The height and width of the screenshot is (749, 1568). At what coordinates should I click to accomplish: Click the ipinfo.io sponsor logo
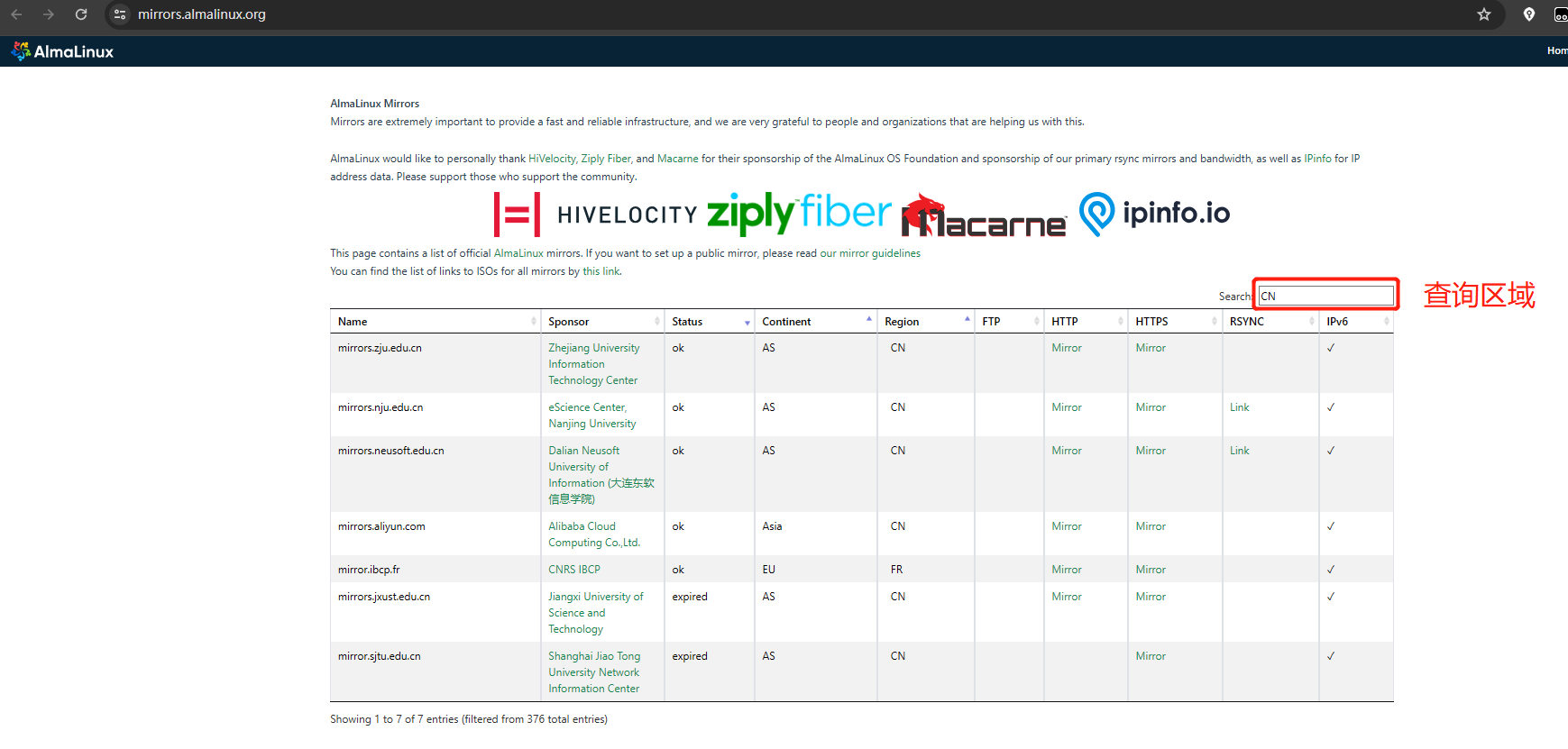click(x=1155, y=214)
